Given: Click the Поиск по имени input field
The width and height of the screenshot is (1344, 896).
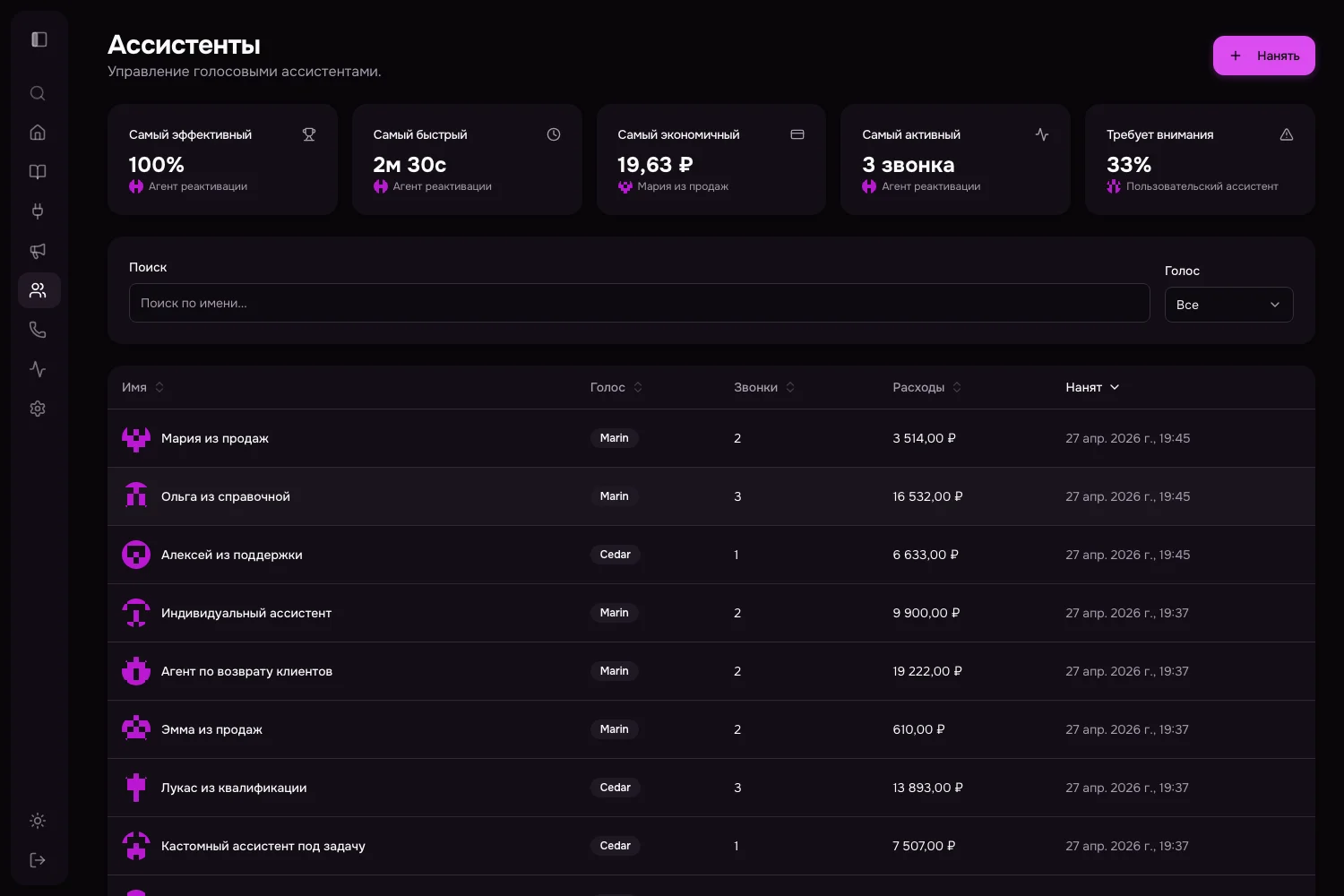Looking at the screenshot, I should coord(639,303).
